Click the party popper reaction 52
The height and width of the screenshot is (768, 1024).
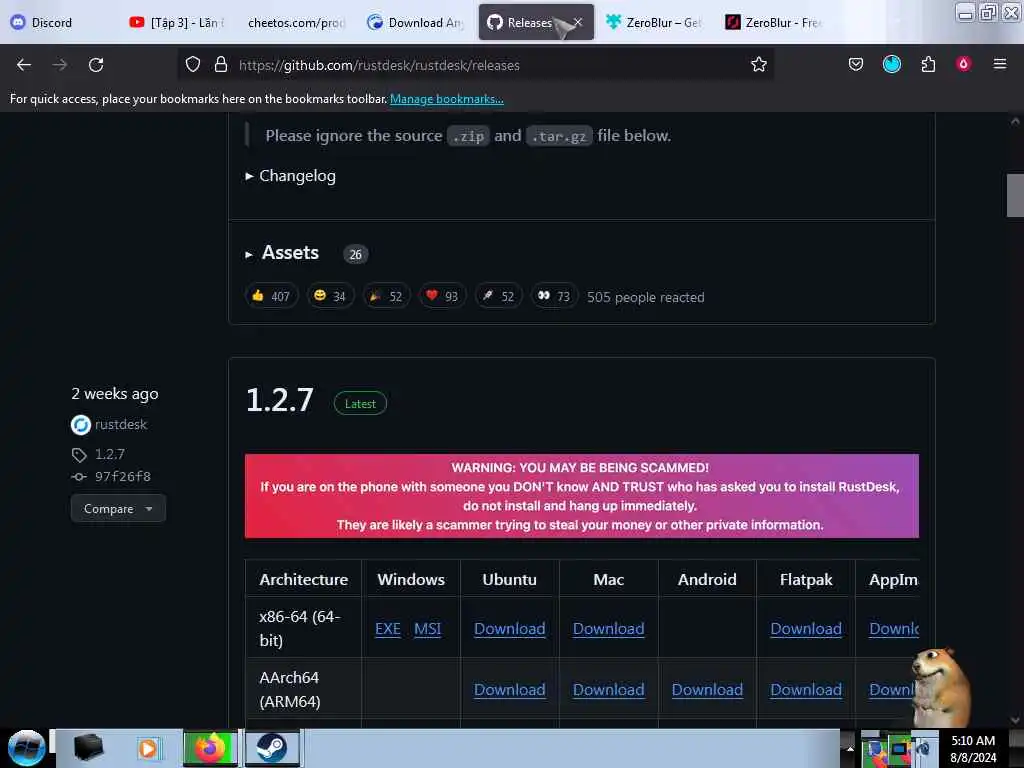click(387, 296)
